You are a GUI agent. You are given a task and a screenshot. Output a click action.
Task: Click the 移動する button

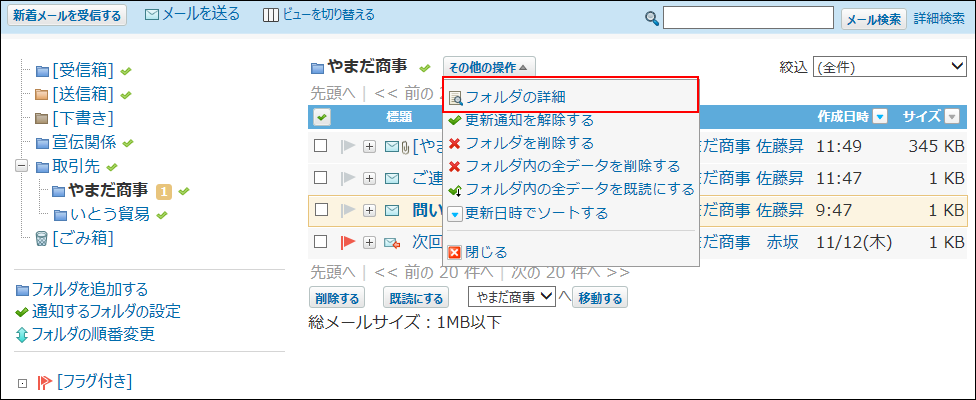[600, 298]
